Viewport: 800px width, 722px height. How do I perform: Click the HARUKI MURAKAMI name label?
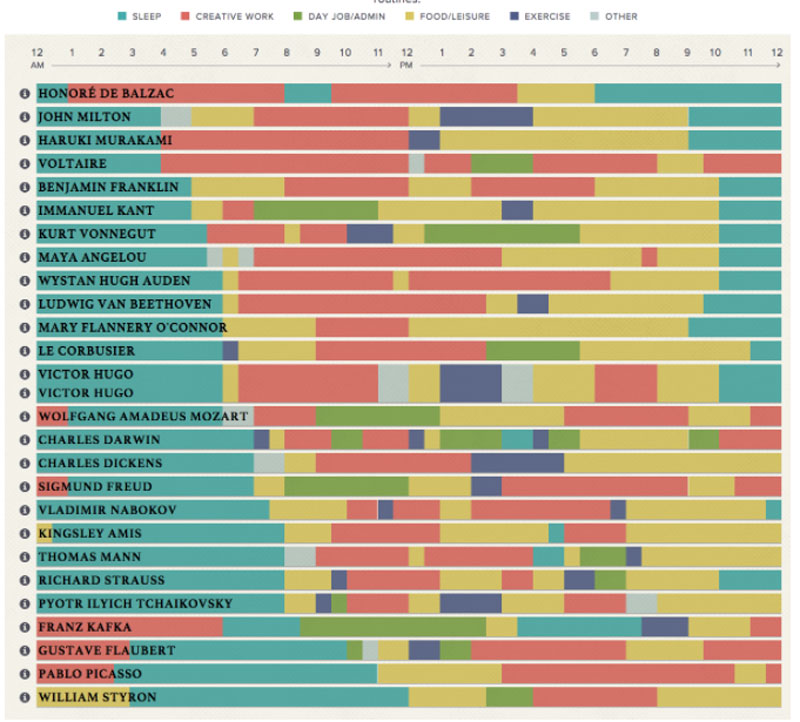(x=105, y=140)
